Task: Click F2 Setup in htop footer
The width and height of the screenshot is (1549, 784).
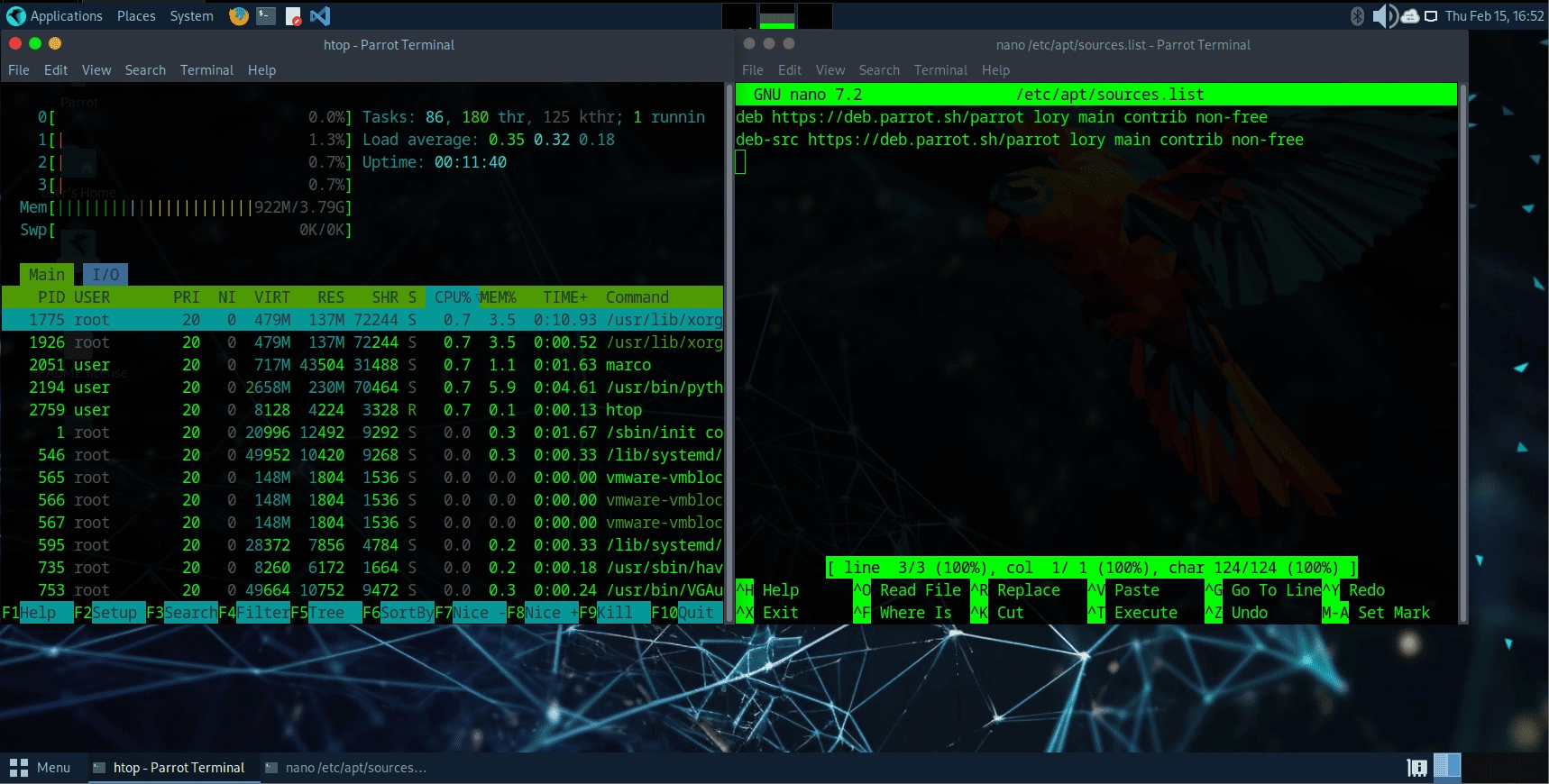Action: (110, 613)
